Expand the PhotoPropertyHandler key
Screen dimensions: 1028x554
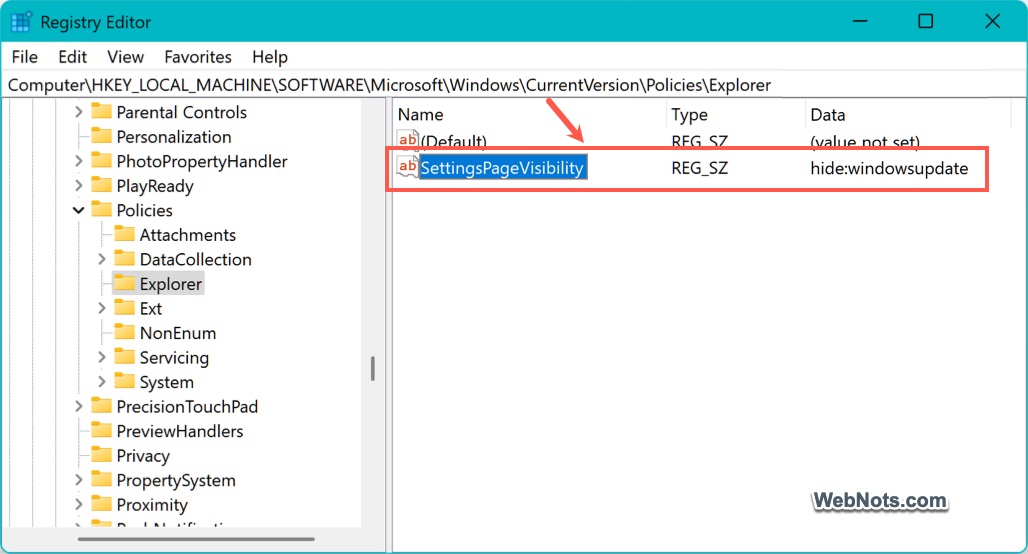pyautogui.click(x=79, y=161)
